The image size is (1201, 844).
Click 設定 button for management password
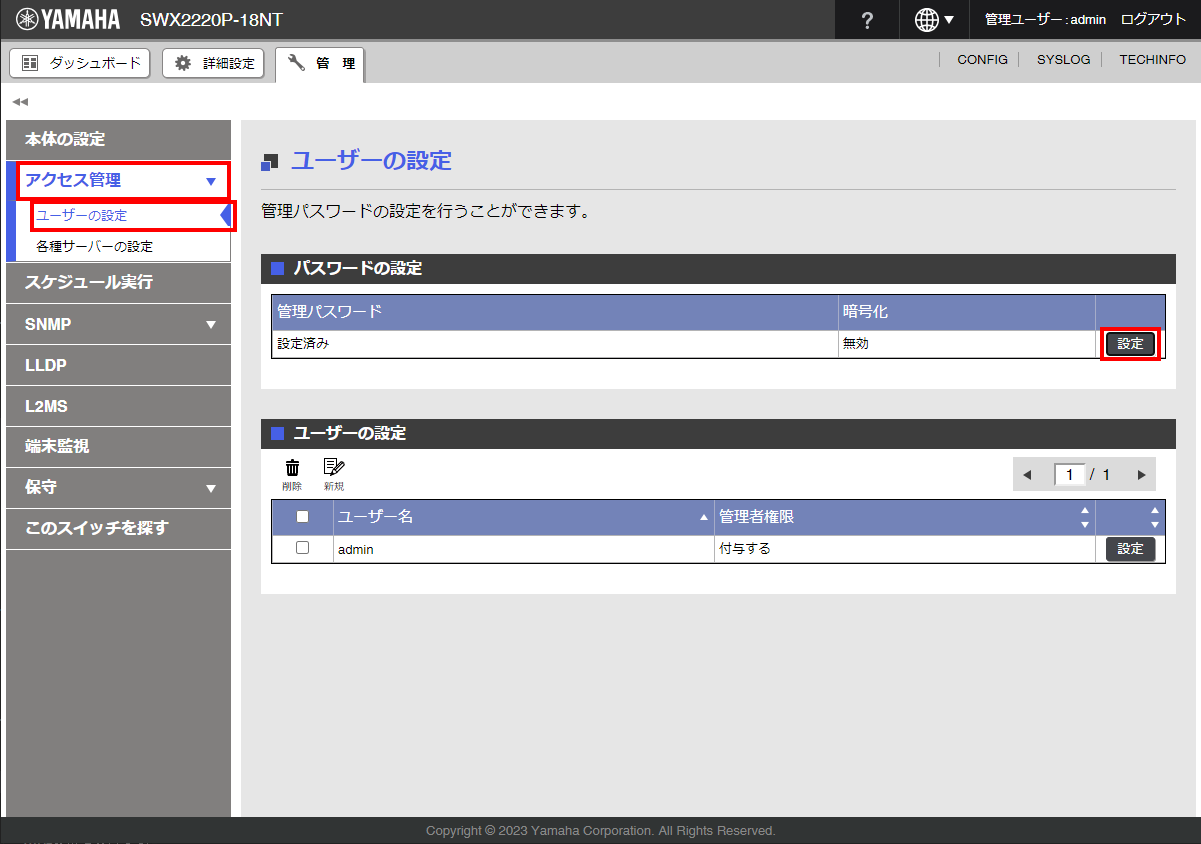1130,344
